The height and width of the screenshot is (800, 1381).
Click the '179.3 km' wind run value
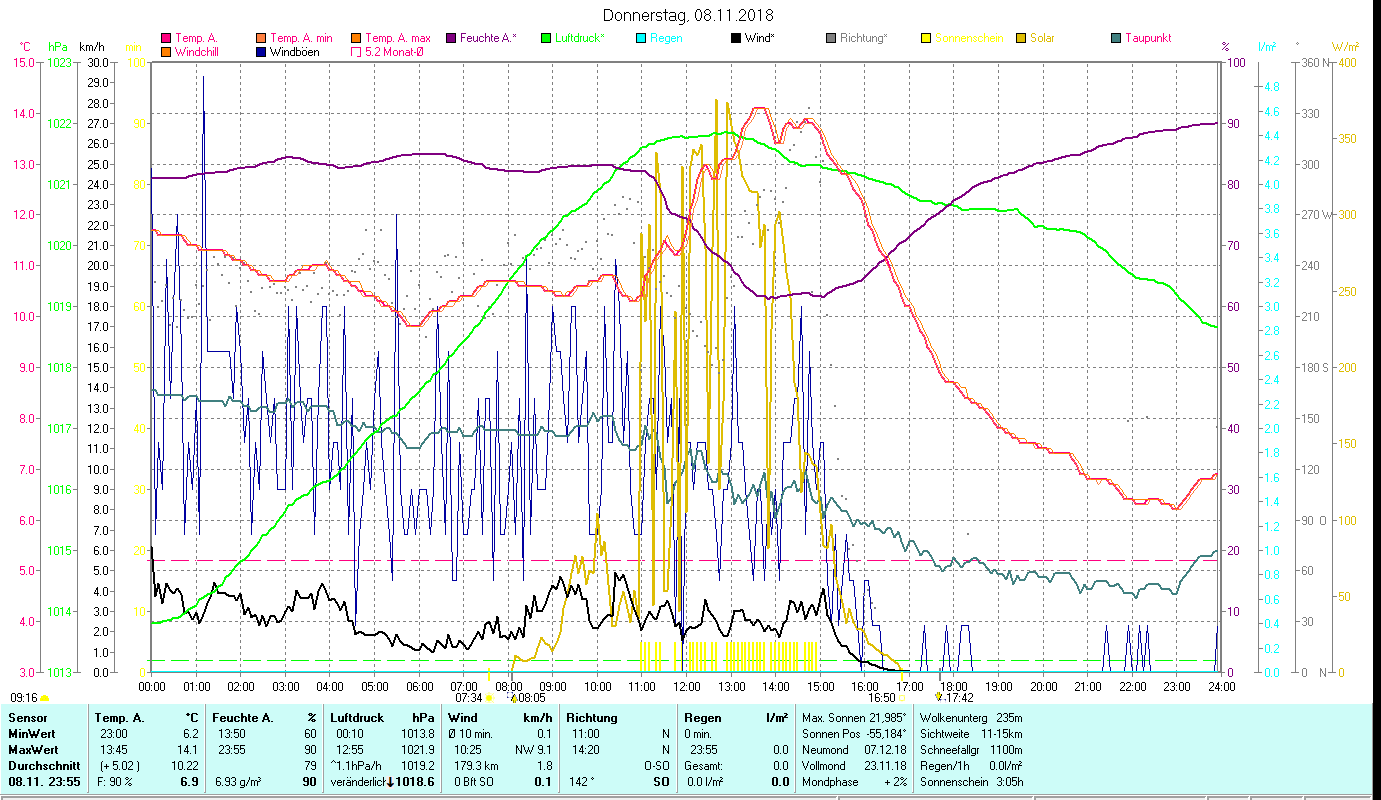[478, 765]
